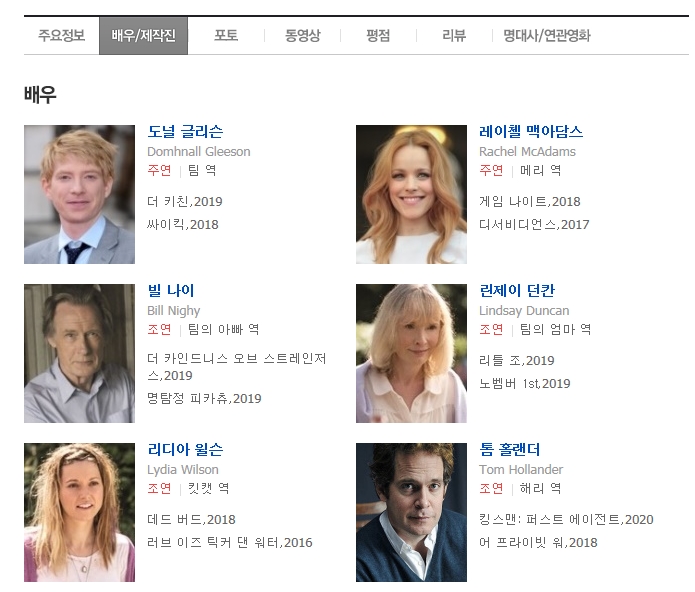The width and height of the screenshot is (695, 592).
Task: Click the 린제이 던칸 actor link
Action: (517, 291)
